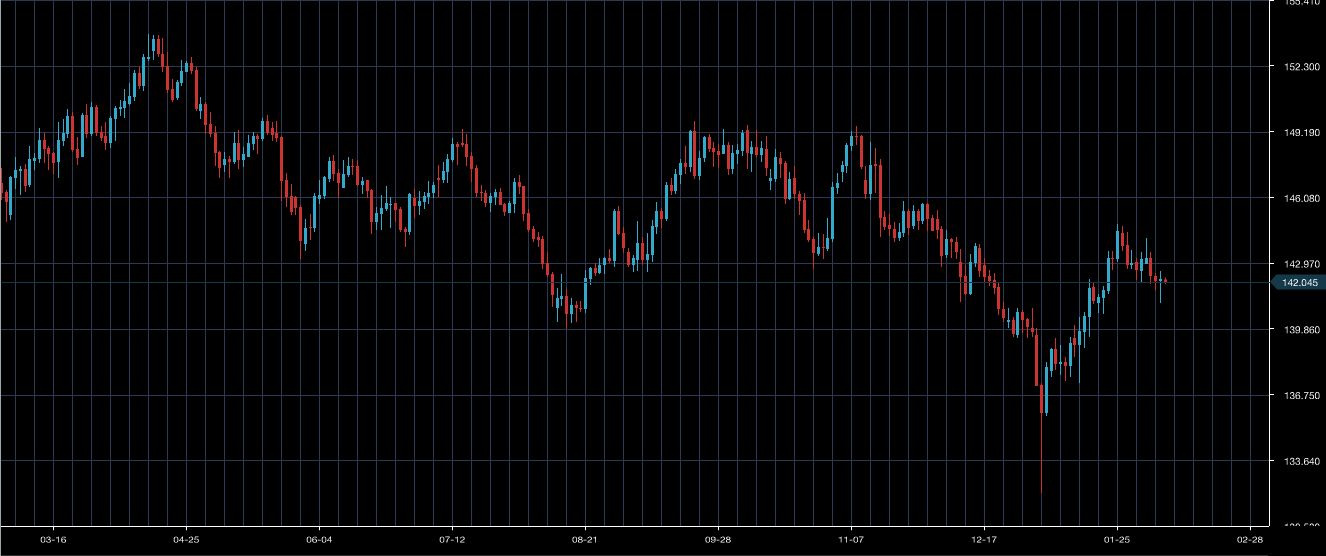Select the 12-17 date on time axis

[984, 539]
